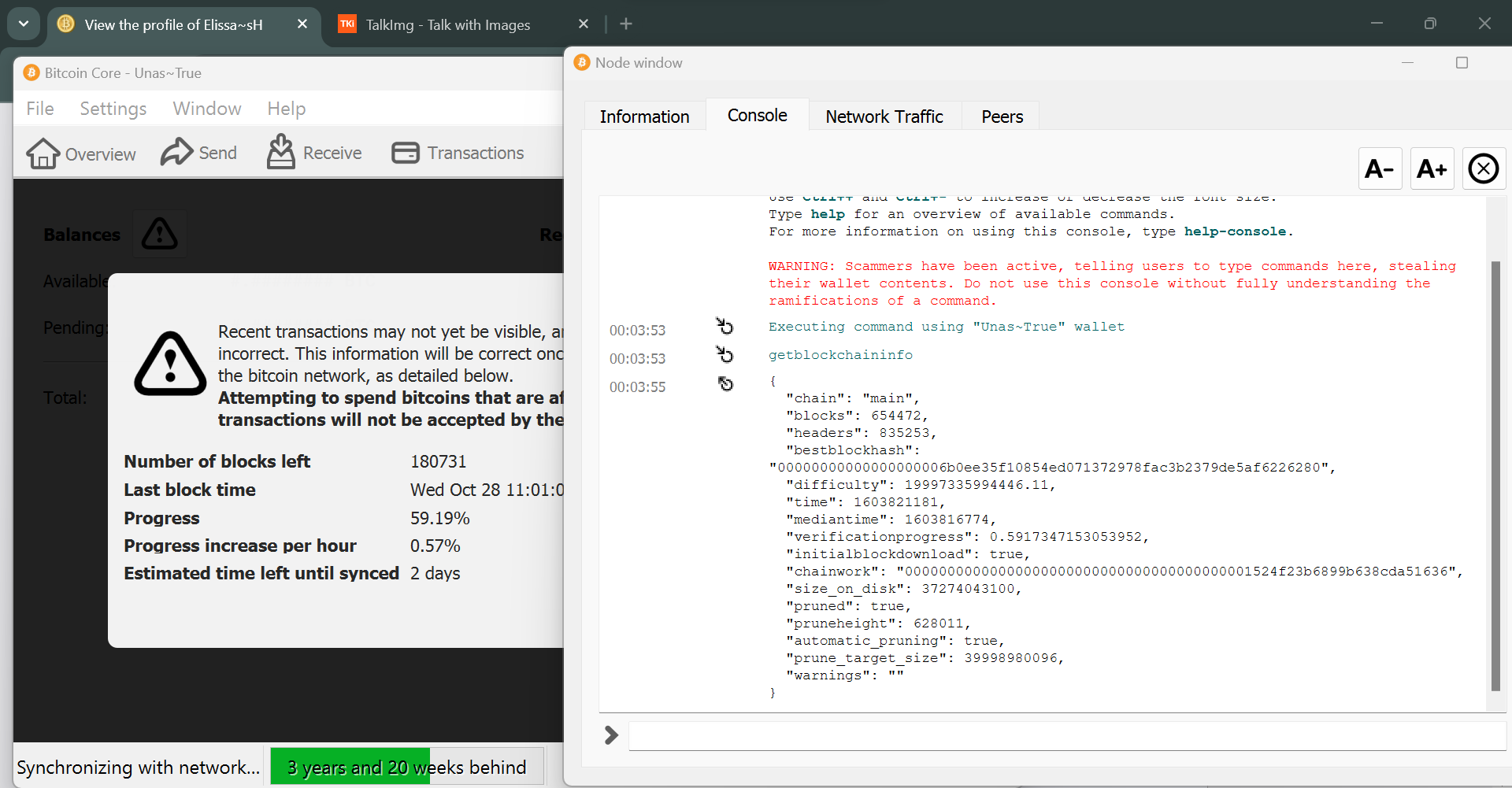Maximize the Node window

[1462, 63]
